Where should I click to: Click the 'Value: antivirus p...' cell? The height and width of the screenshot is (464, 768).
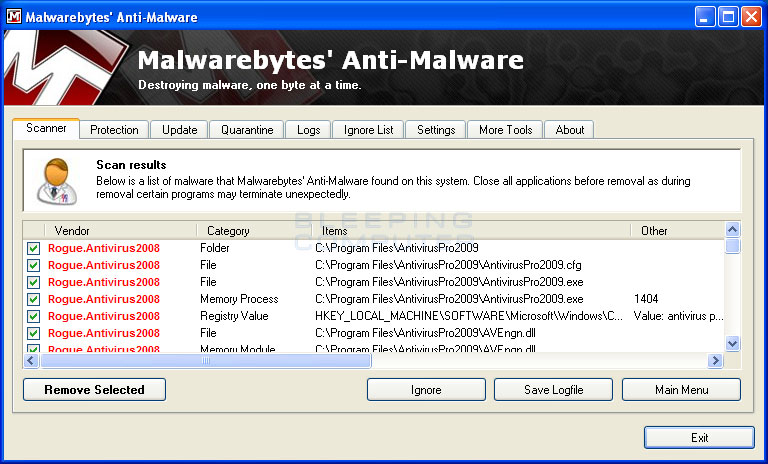click(x=678, y=316)
